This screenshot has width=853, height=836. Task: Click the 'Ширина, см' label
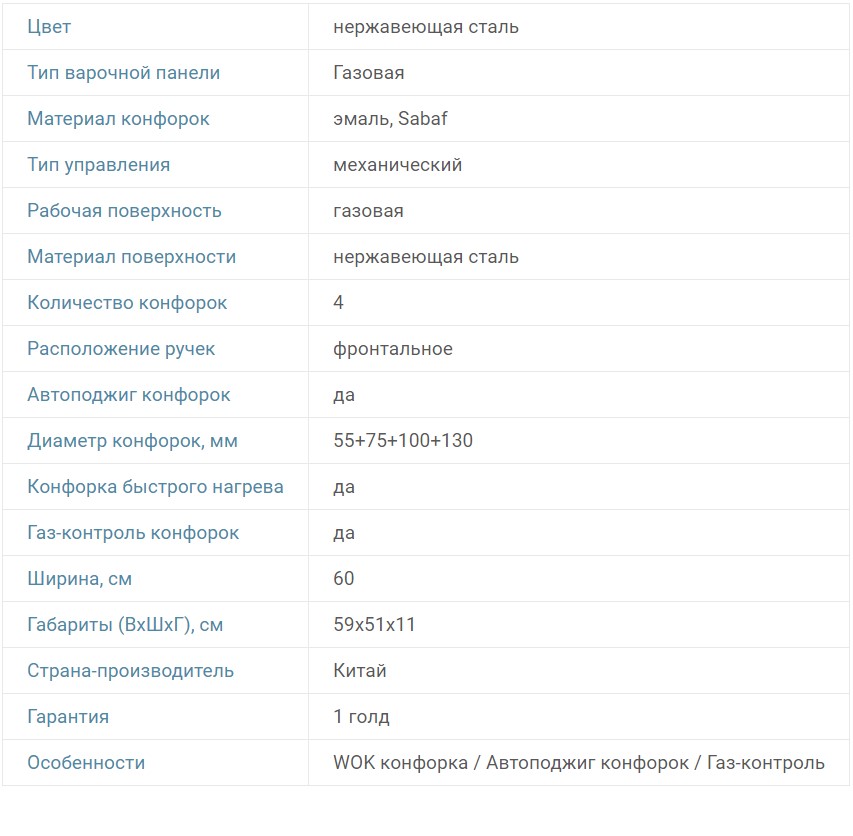79,579
